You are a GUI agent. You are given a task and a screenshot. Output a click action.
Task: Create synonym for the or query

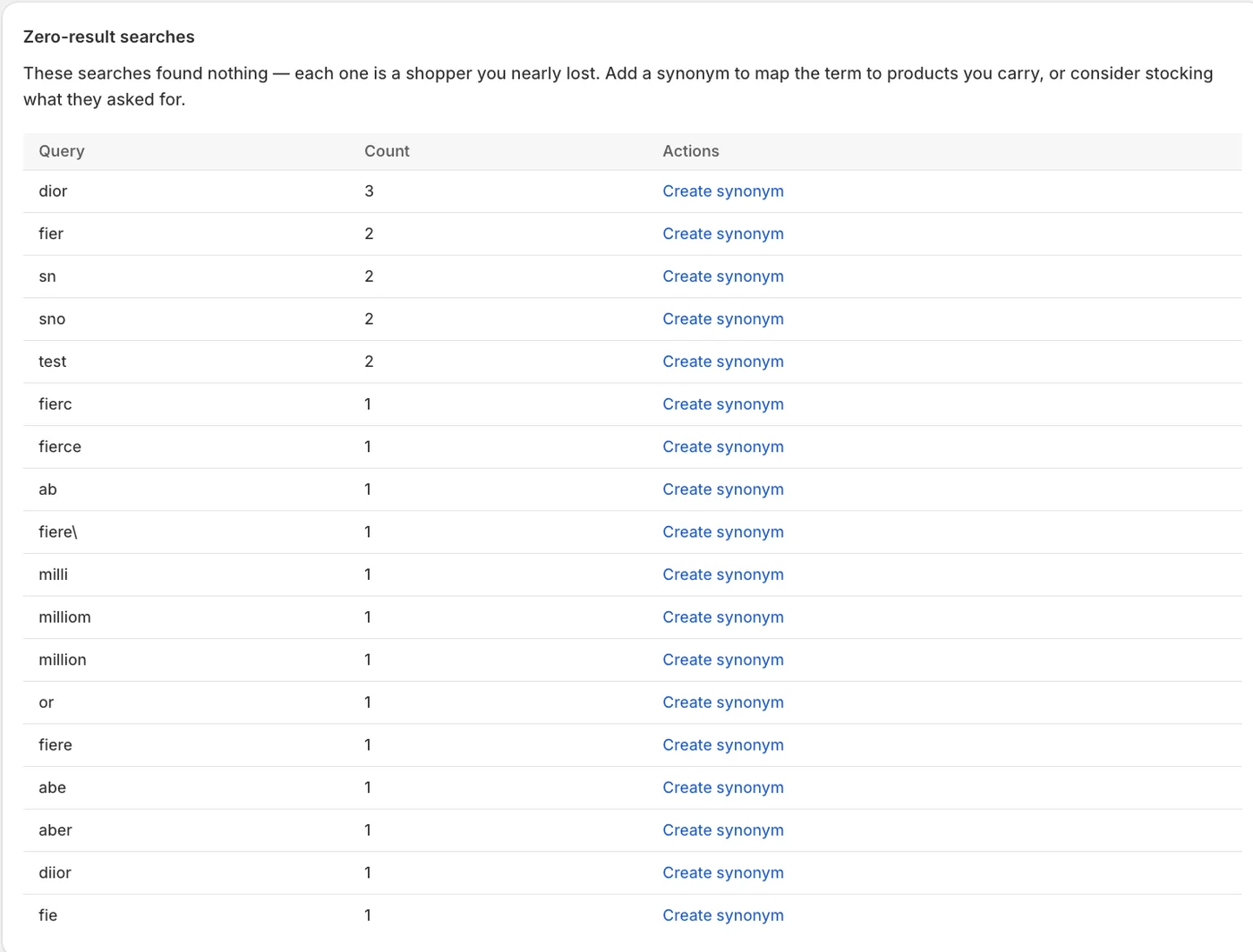click(x=723, y=702)
